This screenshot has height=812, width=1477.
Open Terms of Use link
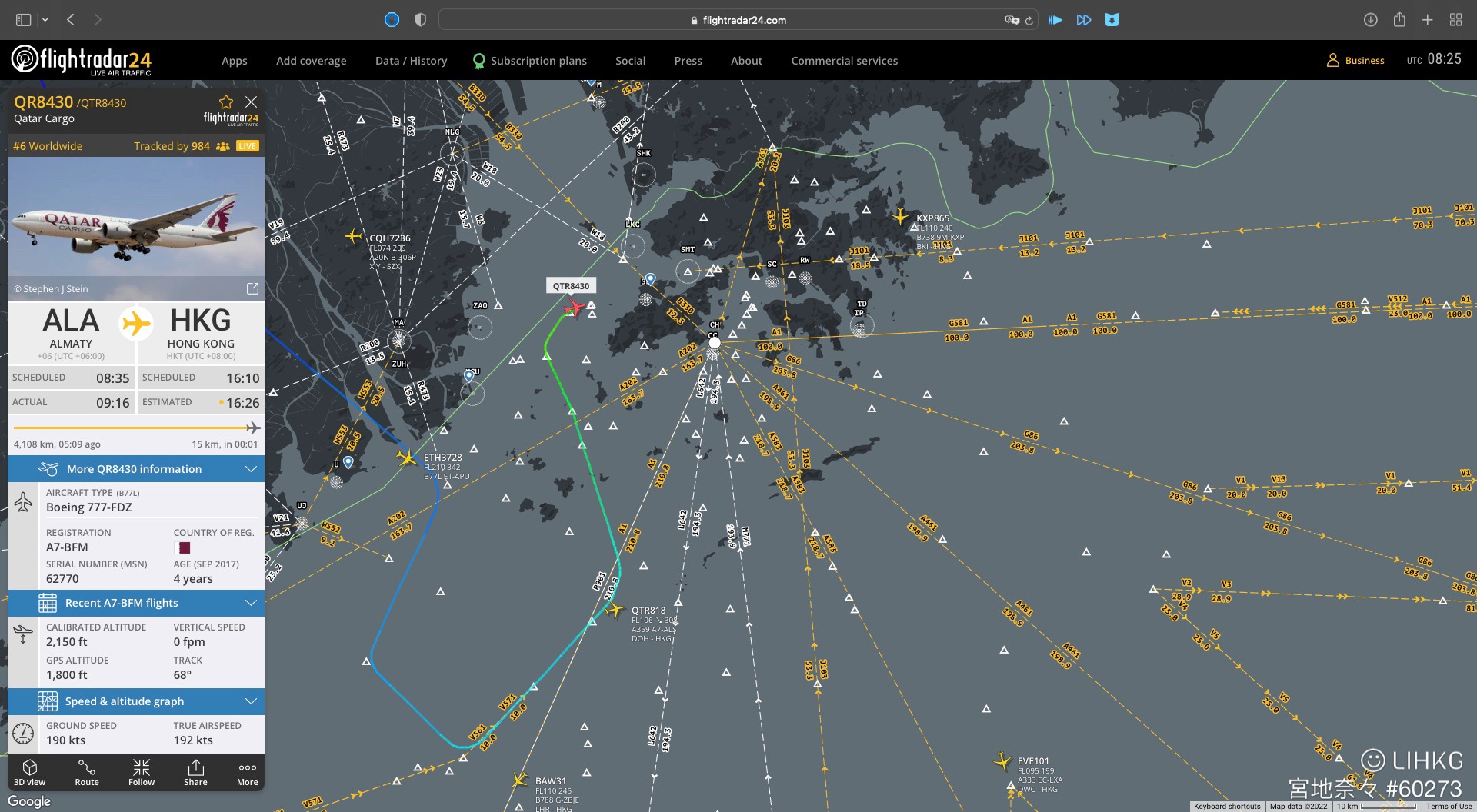1449,806
